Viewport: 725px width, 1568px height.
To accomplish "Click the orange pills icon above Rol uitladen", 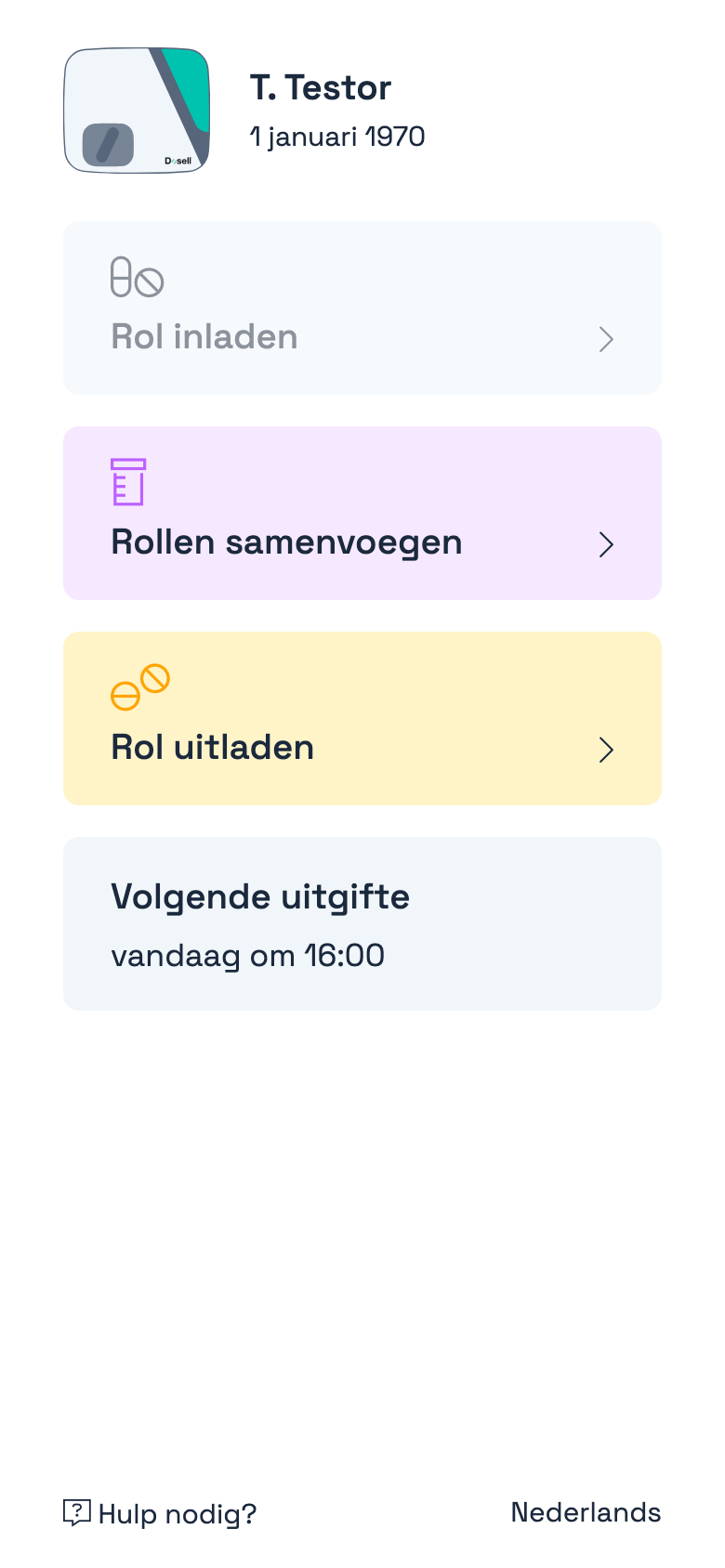I will click(x=141, y=686).
